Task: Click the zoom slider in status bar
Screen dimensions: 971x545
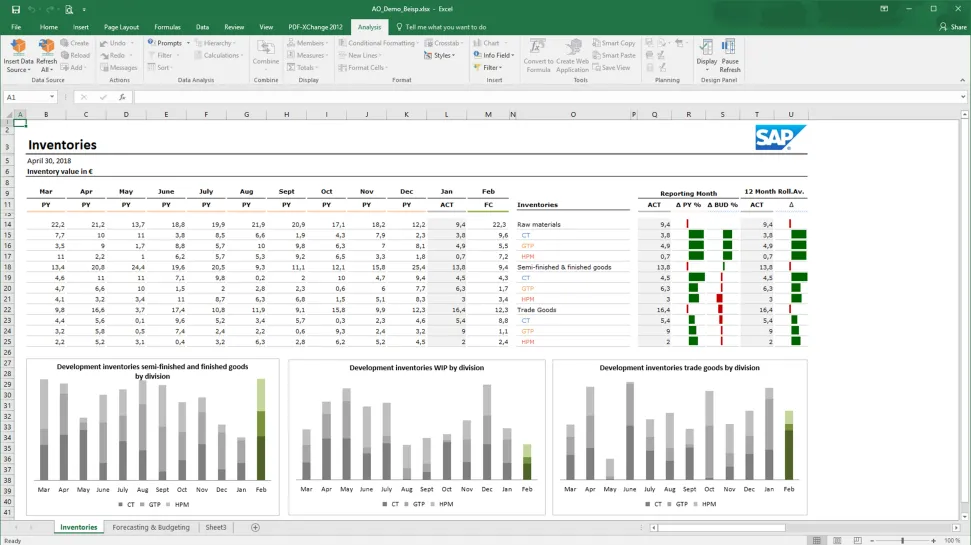Action: pos(902,540)
